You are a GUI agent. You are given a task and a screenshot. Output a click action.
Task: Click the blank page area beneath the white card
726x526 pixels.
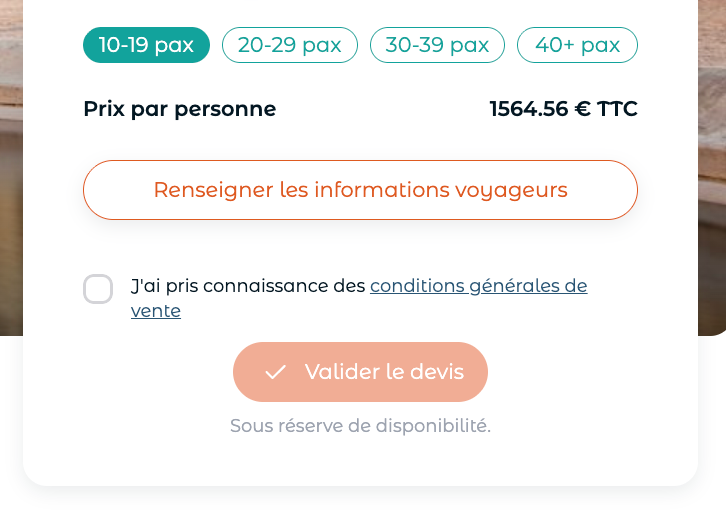360,509
